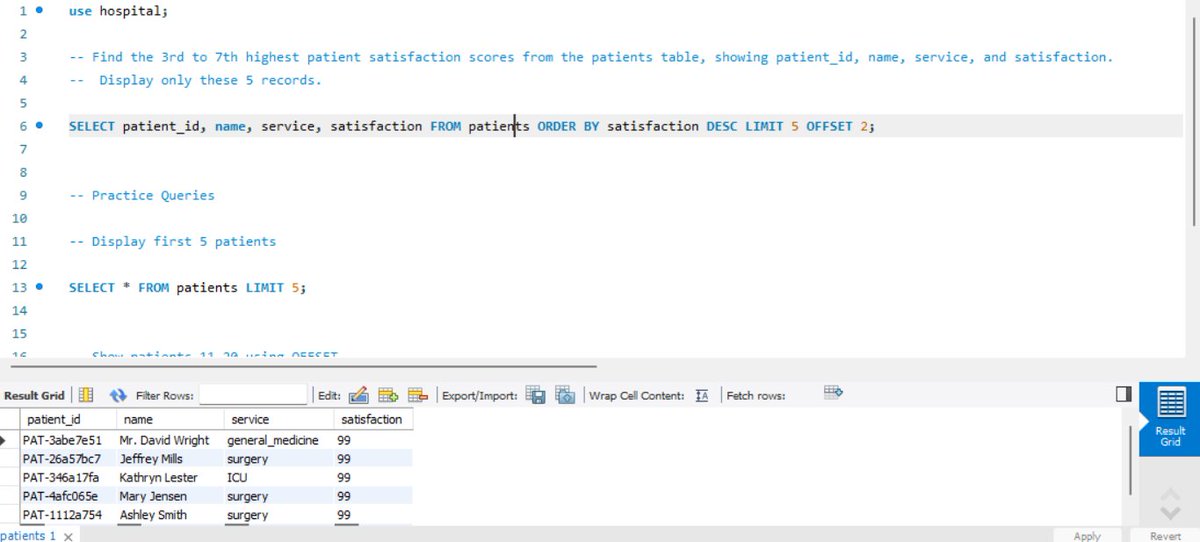Select the Result Grid side panel button
1200x542 pixels.
pyautogui.click(x=1170, y=417)
